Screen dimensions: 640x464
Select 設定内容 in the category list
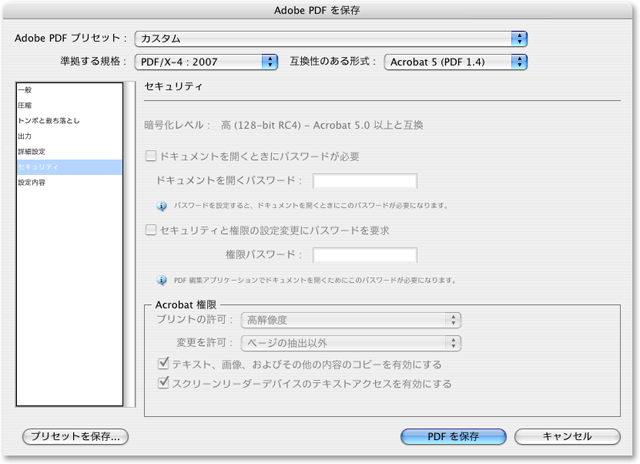coord(31,183)
